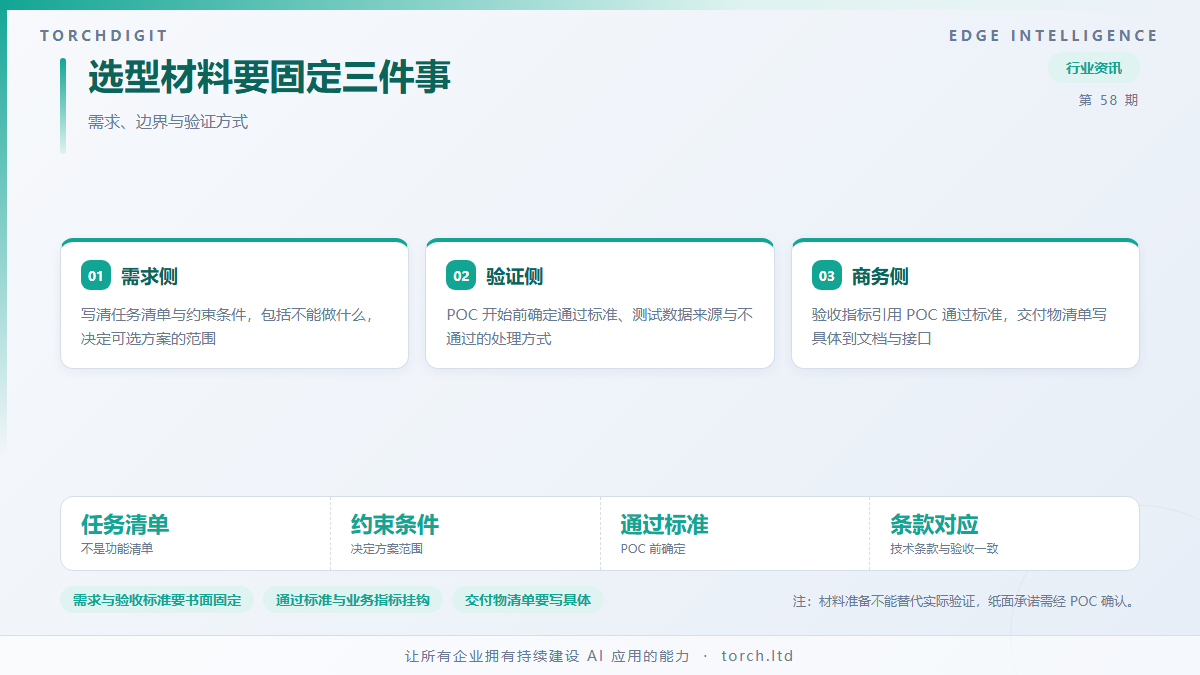Click the TORCHDIGIT brand text

(x=105, y=36)
